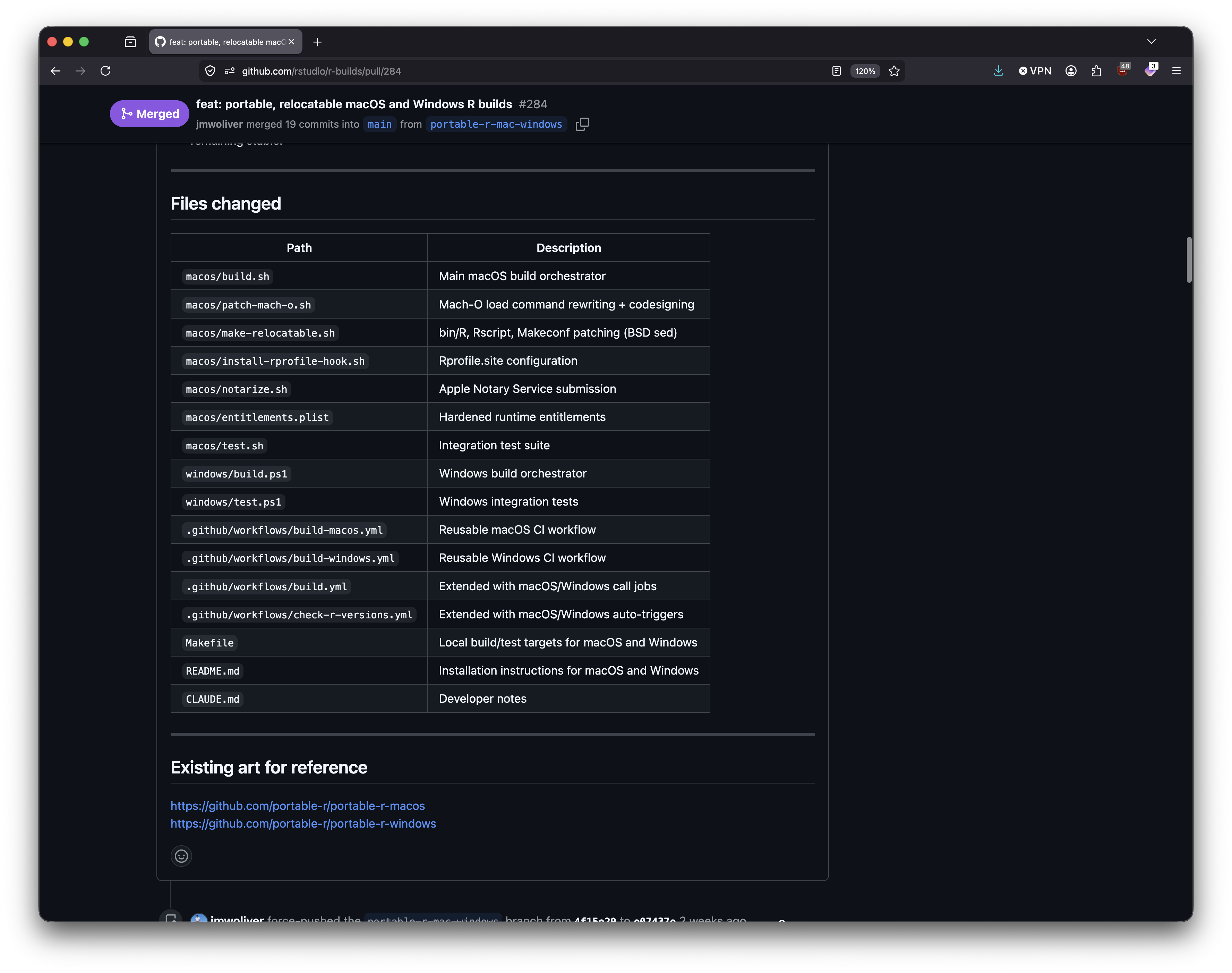The image size is (1232, 973).
Task: Click the Files changed heading
Action: pyautogui.click(x=225, y=203)
